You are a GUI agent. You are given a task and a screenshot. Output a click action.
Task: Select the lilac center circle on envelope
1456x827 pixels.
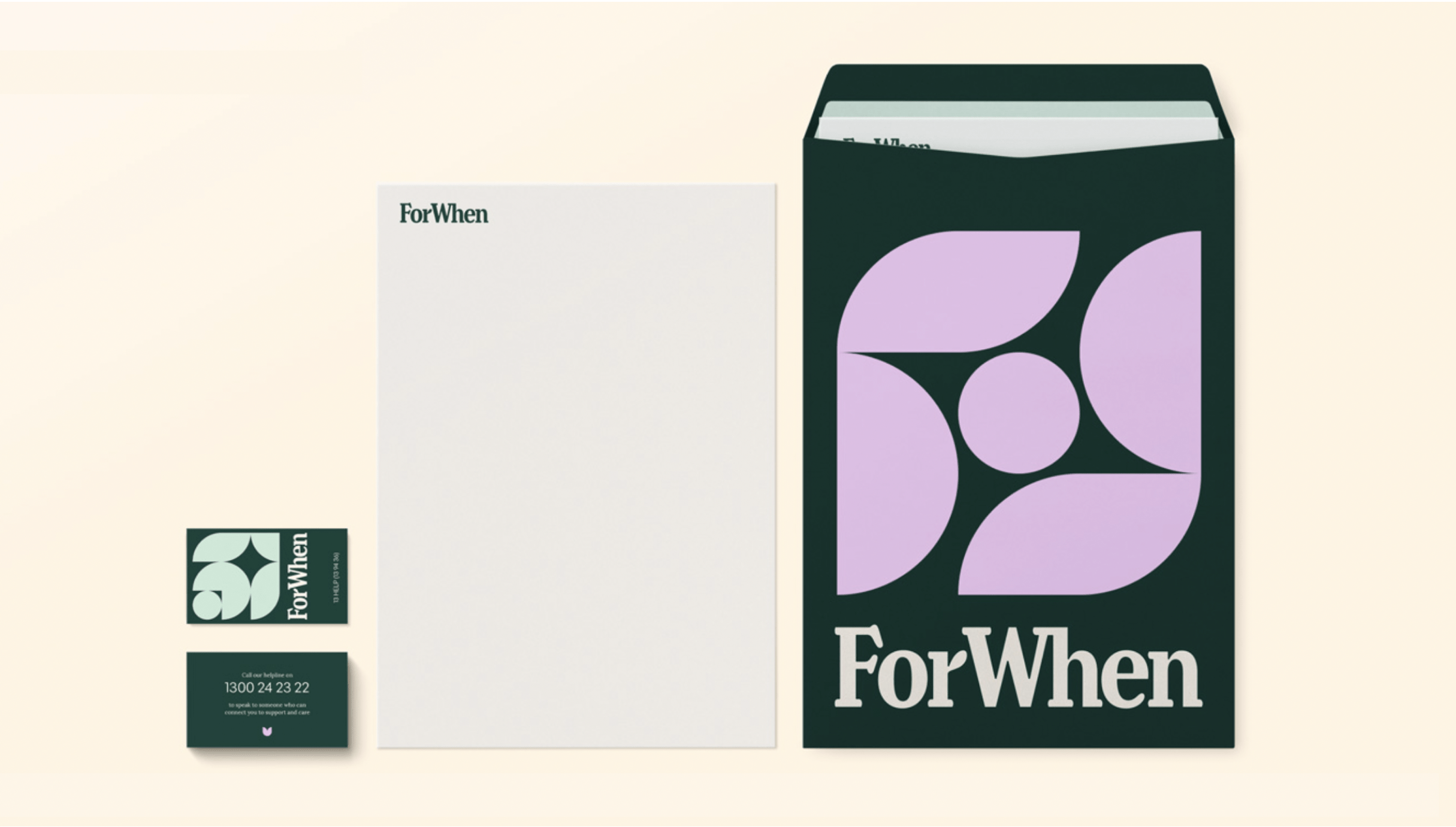click(1019, 413)
